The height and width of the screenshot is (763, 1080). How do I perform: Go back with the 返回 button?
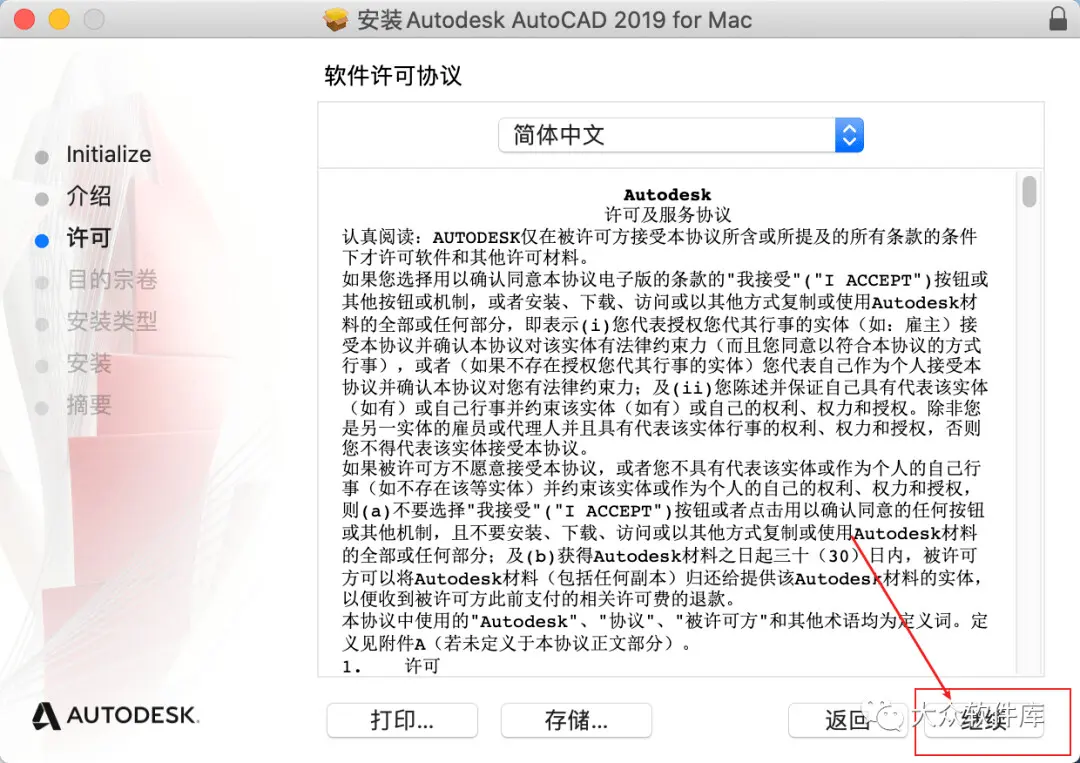click(848, 720)
